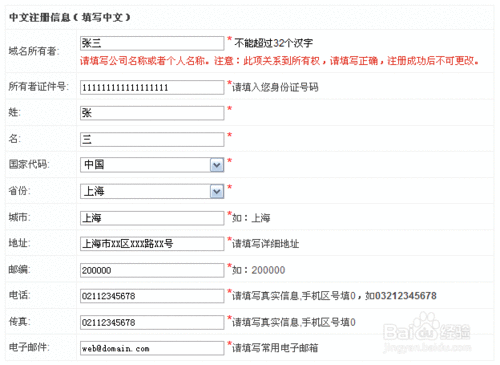The height and width of the screenshot is (365, 500).
Task: Click the label 邮编:
Action: tap(19, 269)
